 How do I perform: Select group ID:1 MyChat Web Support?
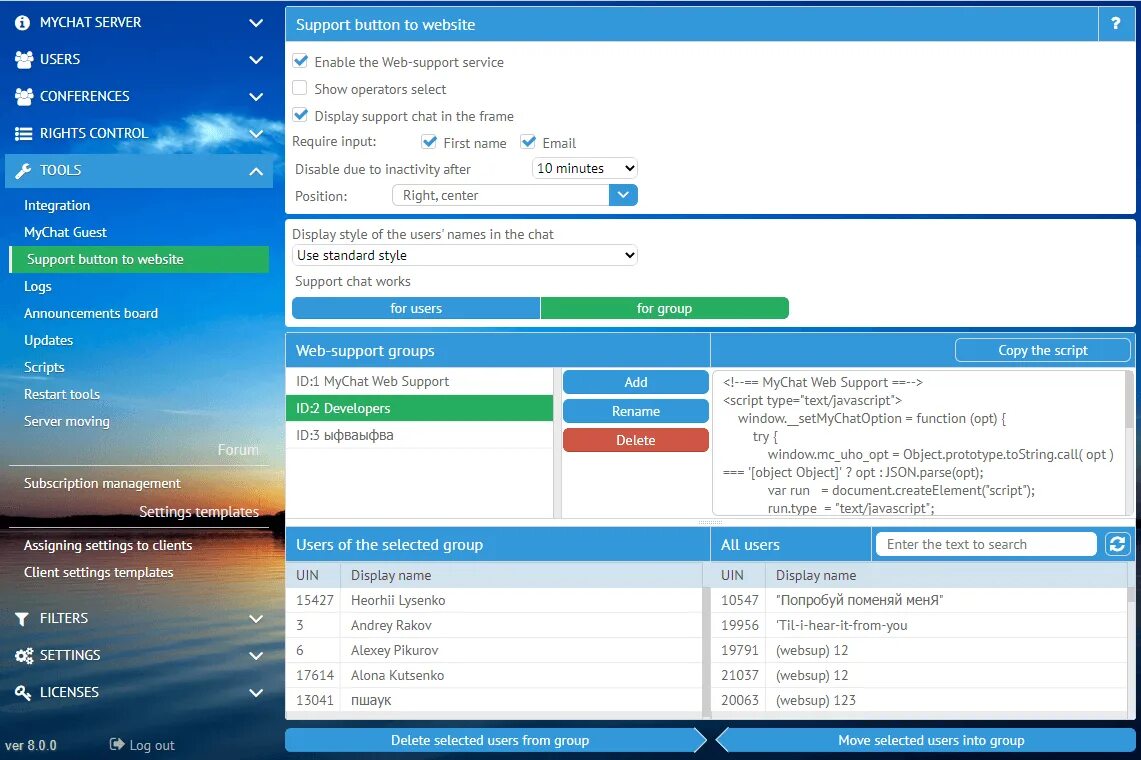[x=420, y=381]
